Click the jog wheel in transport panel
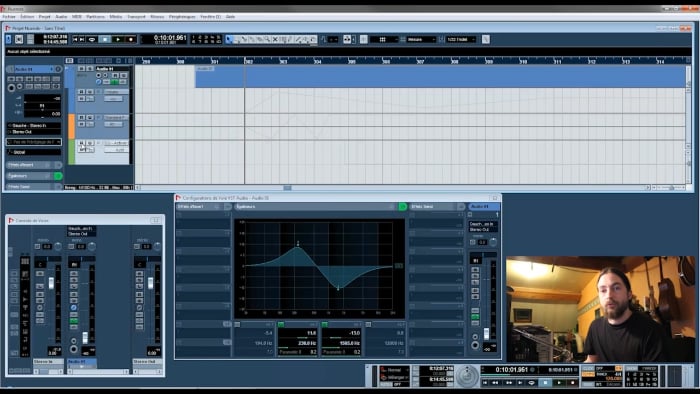700x394 pixels. click(x=467, y=375)
